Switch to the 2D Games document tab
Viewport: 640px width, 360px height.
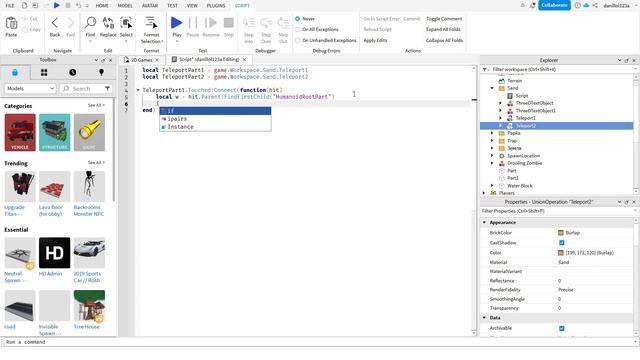142,60
